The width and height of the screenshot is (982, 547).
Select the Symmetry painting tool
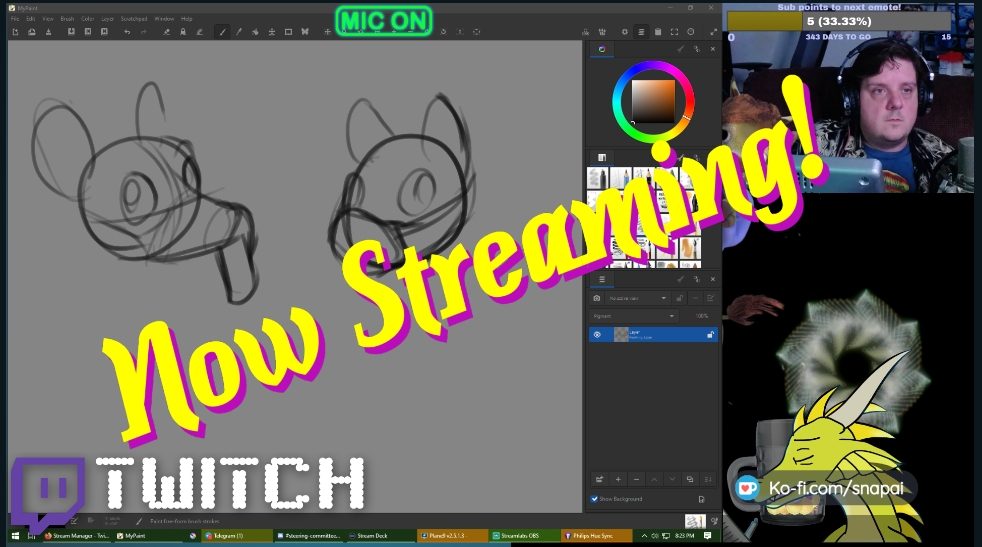pyautogui.click(x=272, y=32)
